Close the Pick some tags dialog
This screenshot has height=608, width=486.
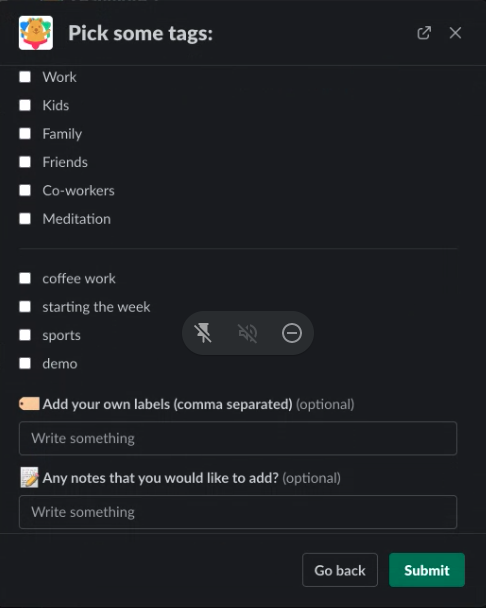click(455, 33)
